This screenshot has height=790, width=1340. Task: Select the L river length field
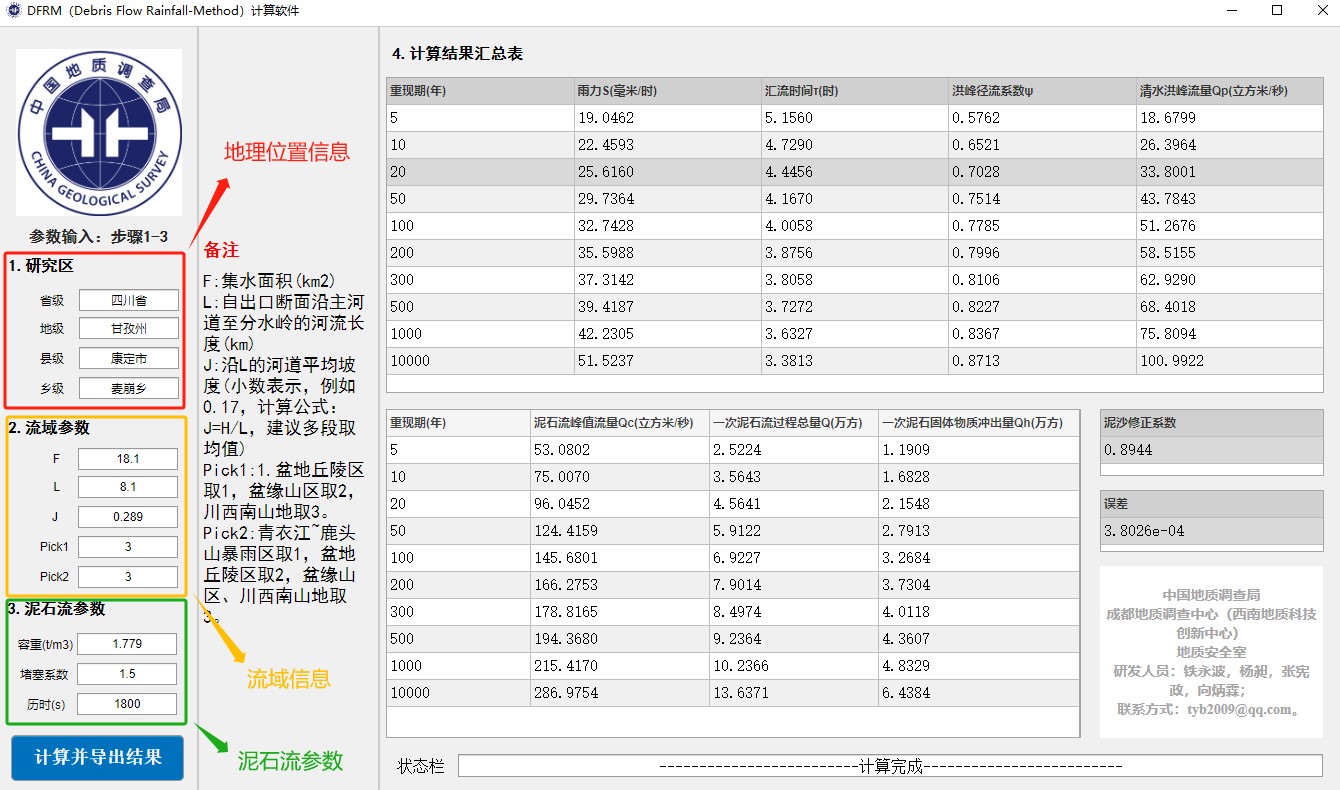point(127,488)
